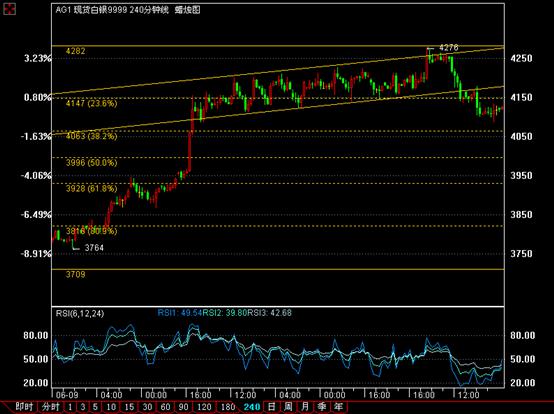Click the left RSI 80.00 scale label
This screenshot has width=554, height=414.
[36, 336]
